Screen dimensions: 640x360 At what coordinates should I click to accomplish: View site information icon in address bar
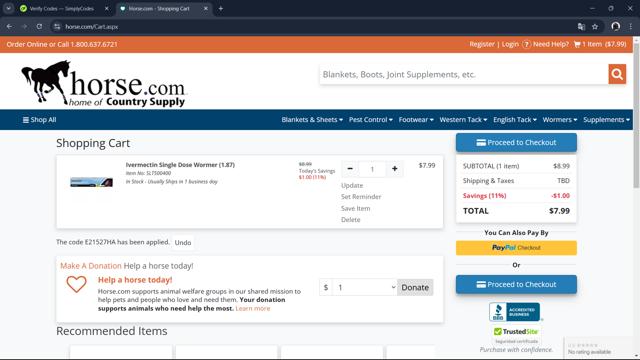coord(57,27)
